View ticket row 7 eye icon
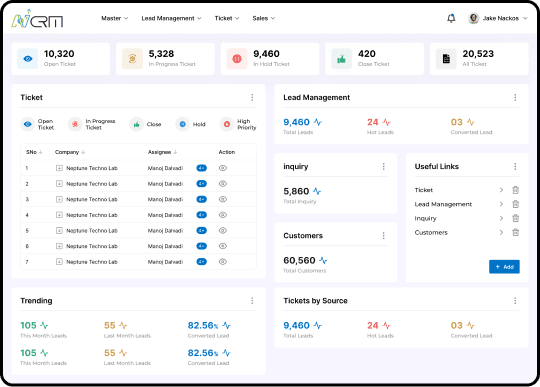The image size is (540, 387). tap(223, 262)
